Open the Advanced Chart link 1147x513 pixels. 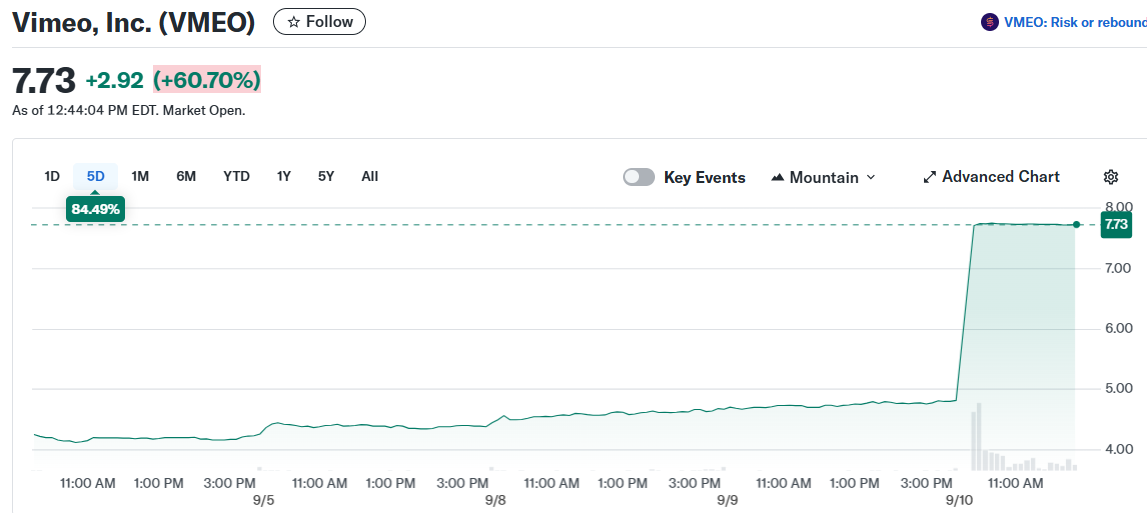(991, 176)
